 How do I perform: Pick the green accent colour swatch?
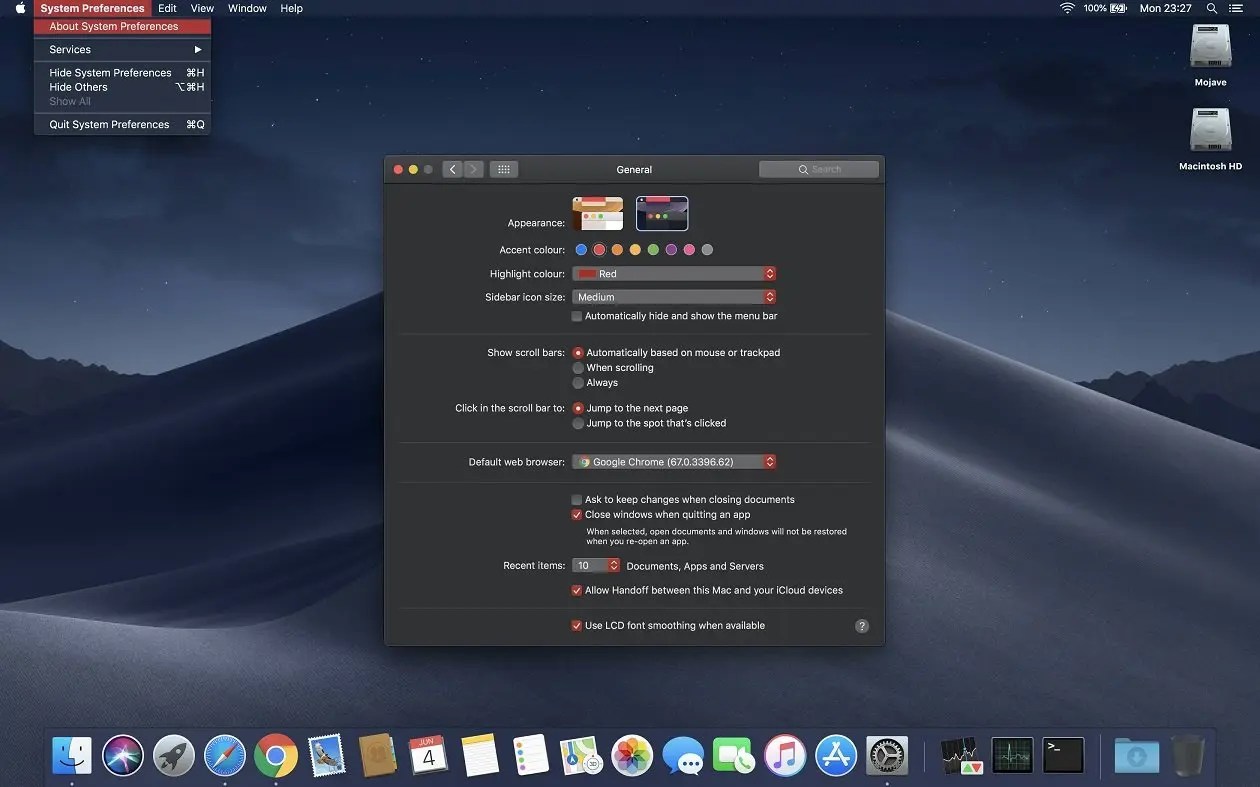(653, 250)
